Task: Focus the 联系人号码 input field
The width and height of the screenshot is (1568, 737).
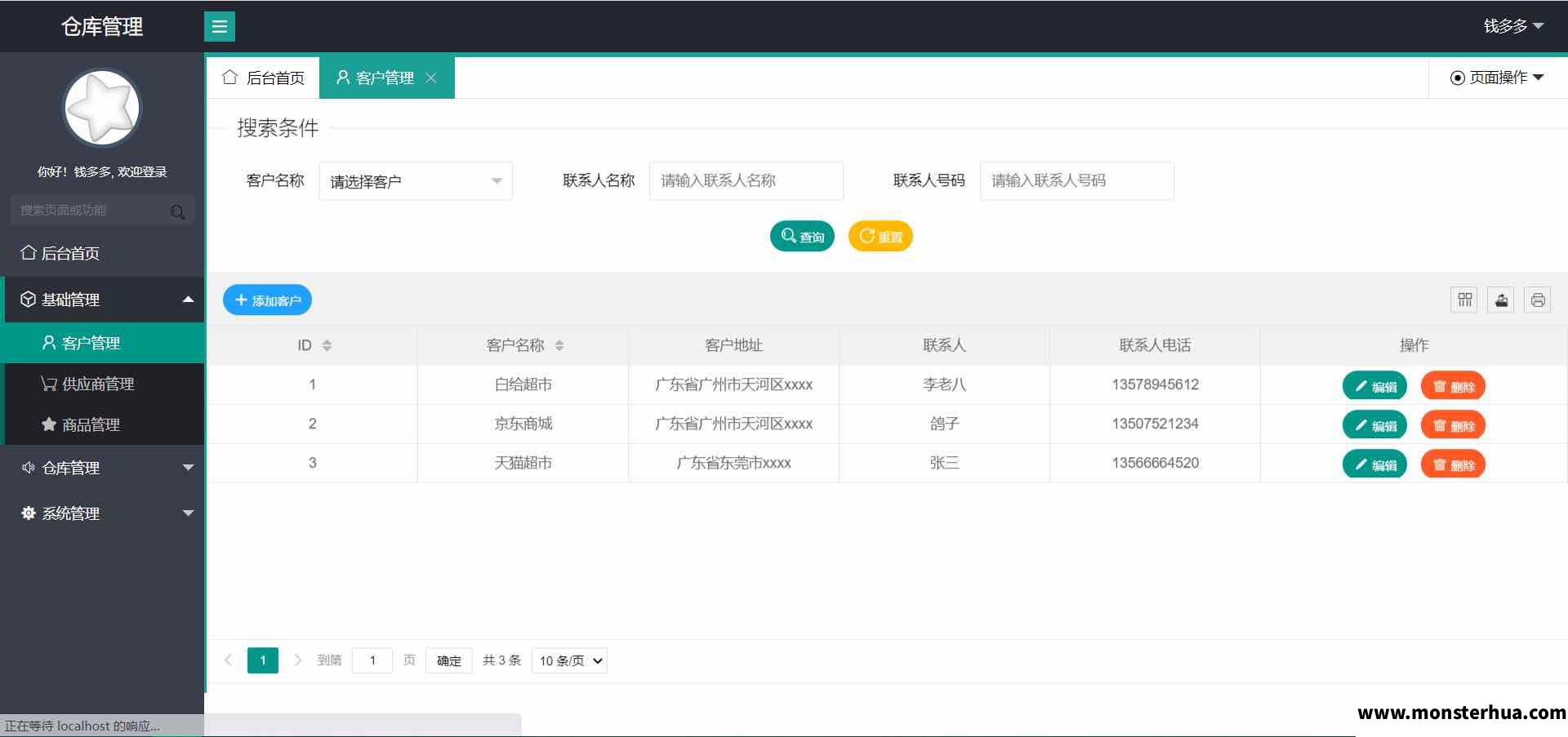Action: pyautogui.click(x=1077, y=180)
